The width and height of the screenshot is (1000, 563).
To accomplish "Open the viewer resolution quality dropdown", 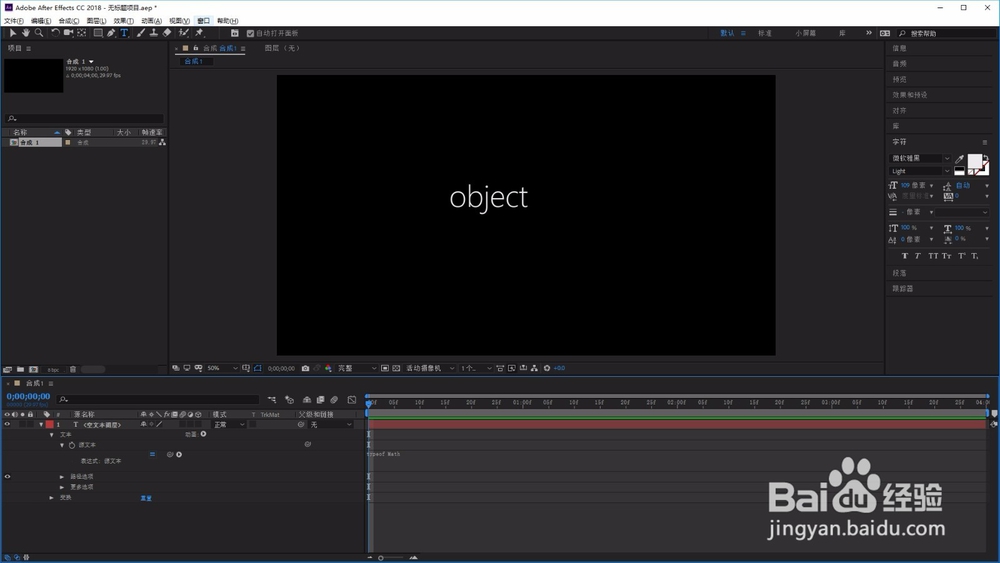I will pyautogui.click(x=357, y=368).
